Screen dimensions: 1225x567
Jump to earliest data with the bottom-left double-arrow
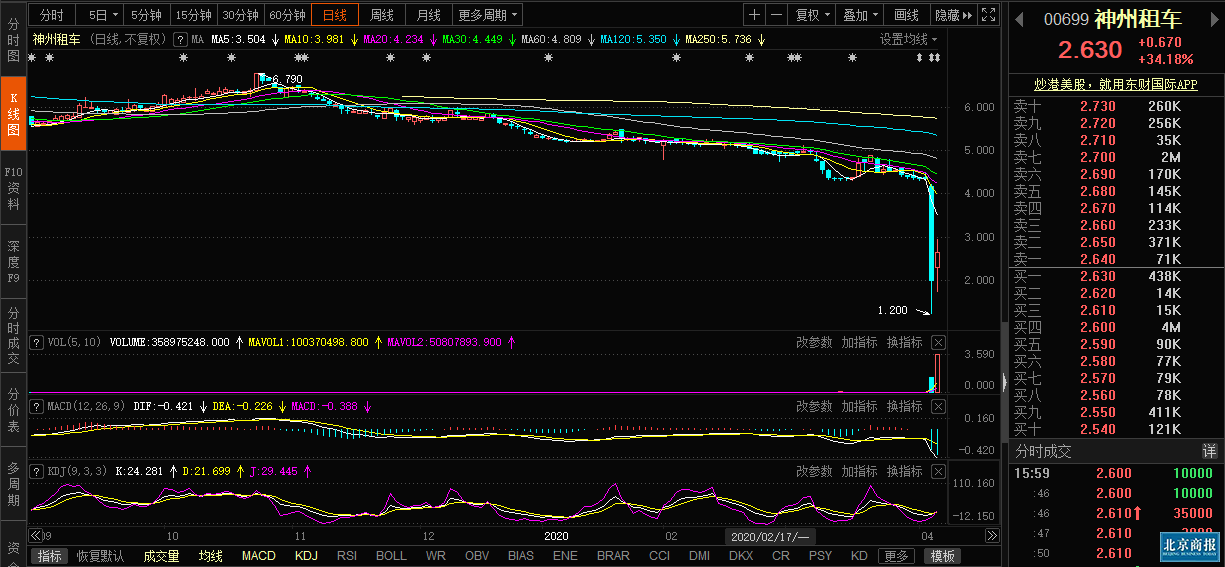tap(35, 536)
